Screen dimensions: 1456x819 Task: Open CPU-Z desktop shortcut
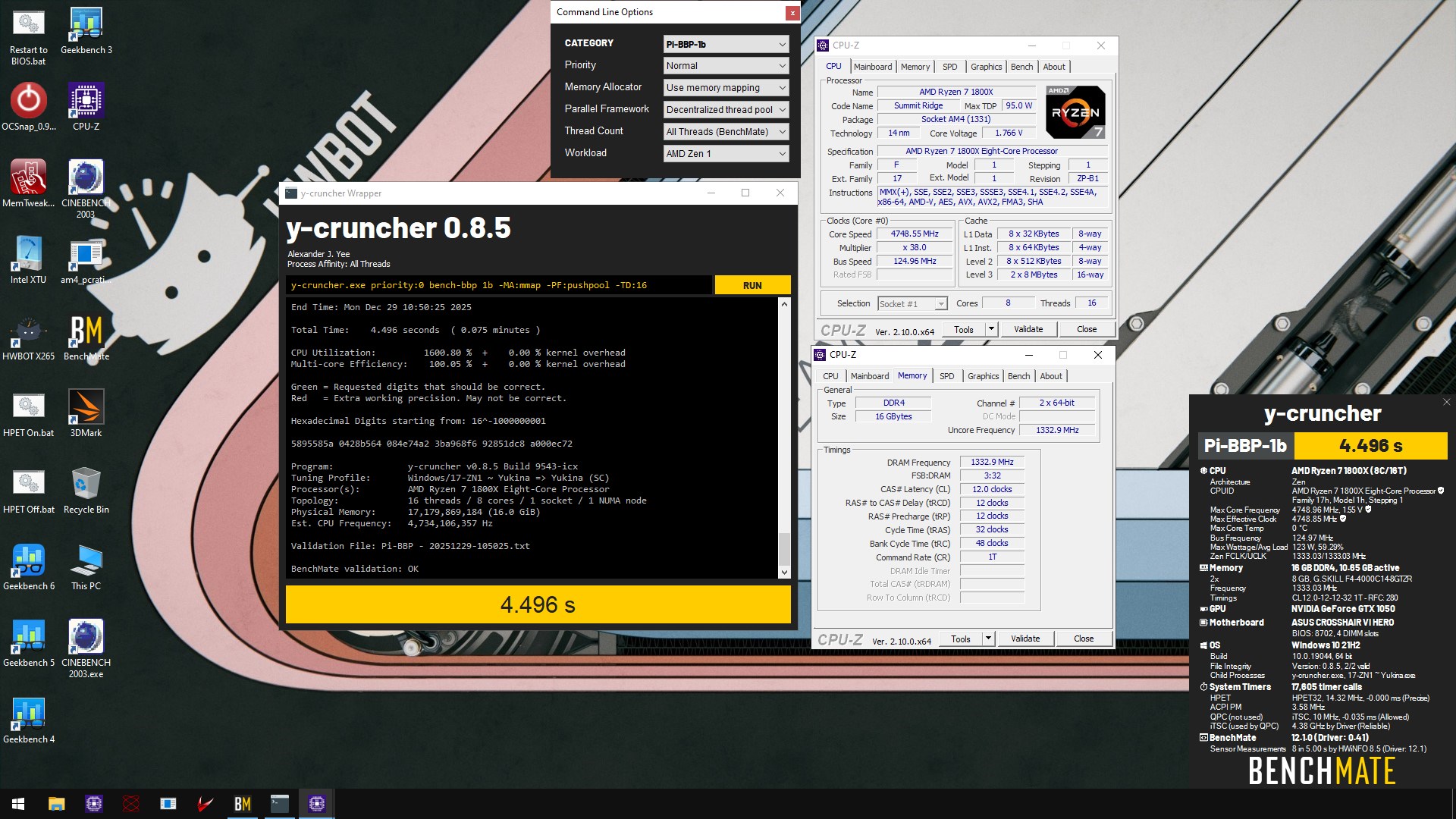coord(86,106)
